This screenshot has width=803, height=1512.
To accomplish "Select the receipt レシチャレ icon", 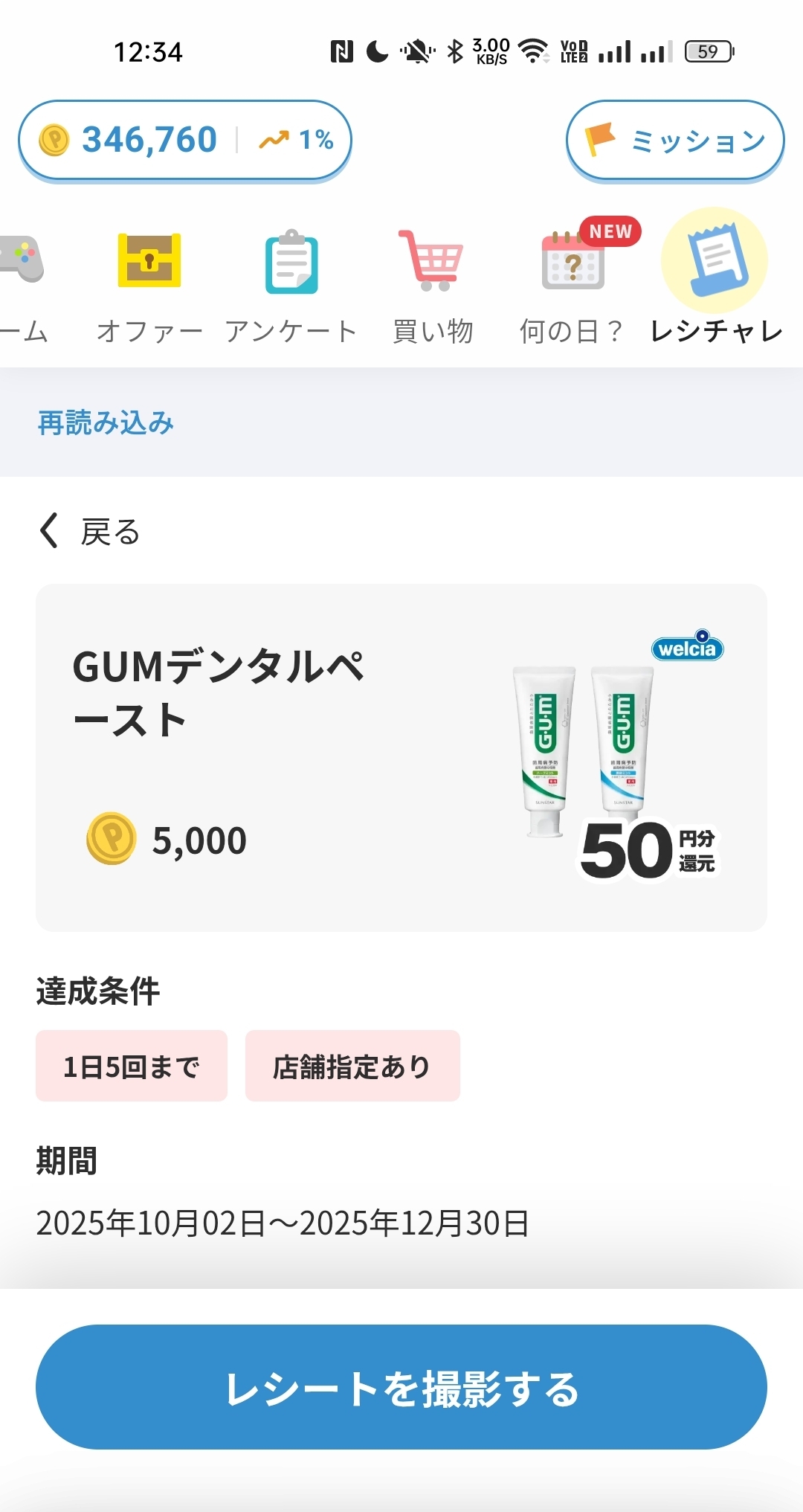I will [x=715, y=260].
